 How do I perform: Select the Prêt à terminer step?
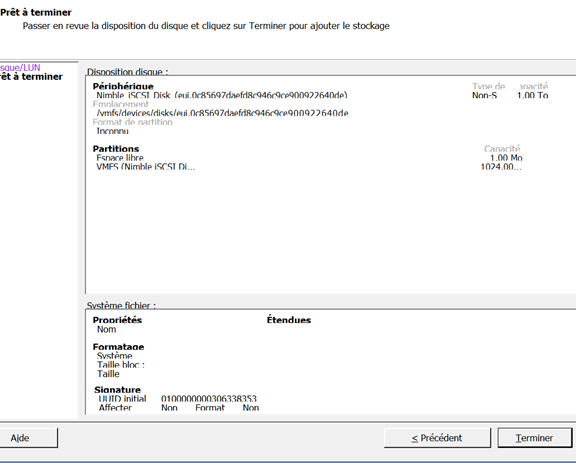pyautogui.click(x=31, y=76)
